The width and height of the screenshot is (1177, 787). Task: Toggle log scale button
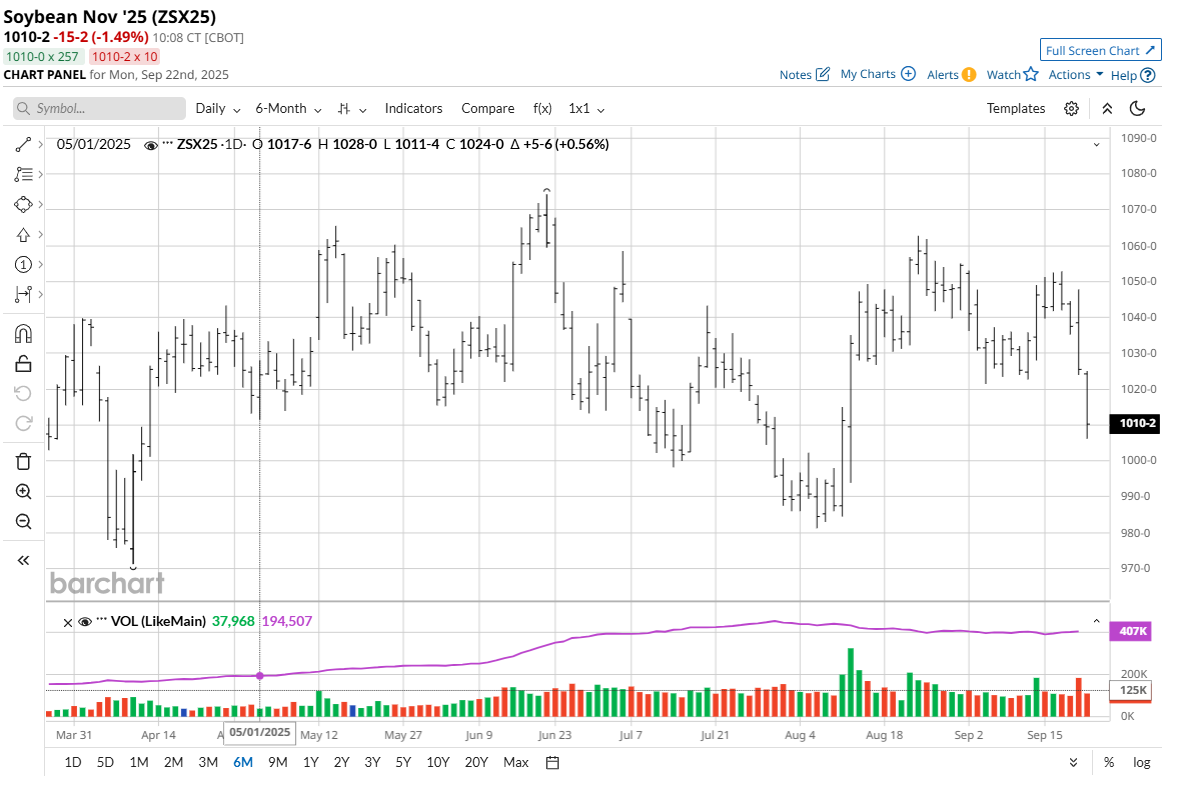pos(1141,763)
